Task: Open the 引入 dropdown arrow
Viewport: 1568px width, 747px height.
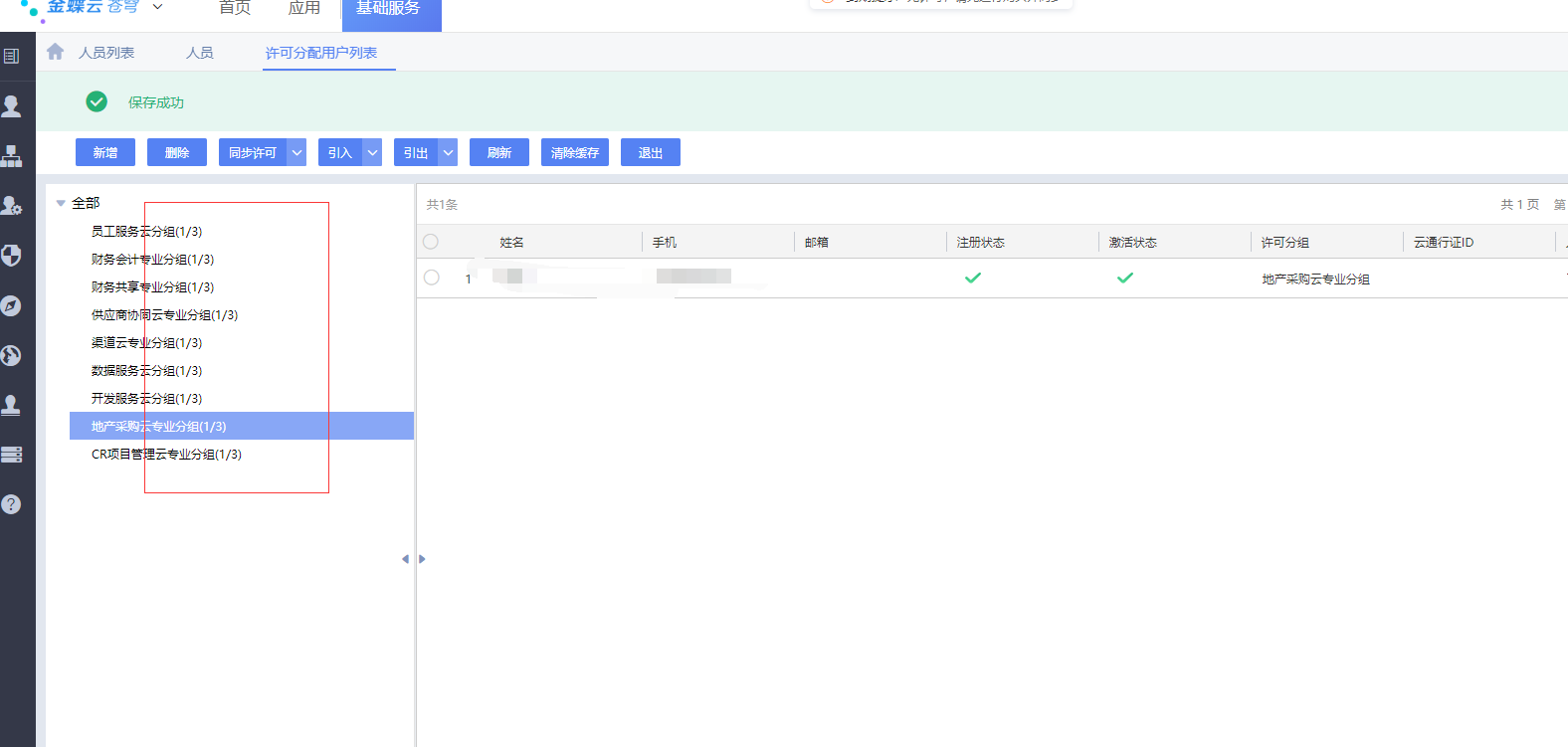Action: coord(372,152)
